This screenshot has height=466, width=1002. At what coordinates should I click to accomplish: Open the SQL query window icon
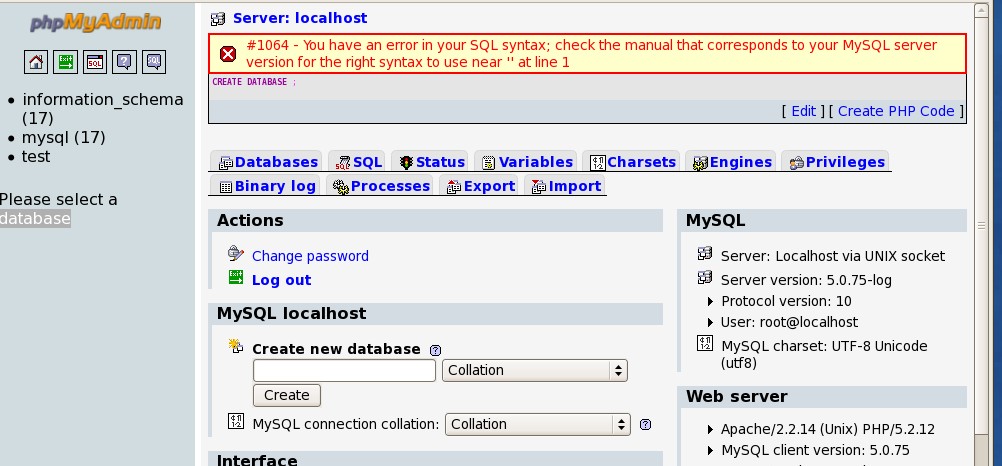94,62
